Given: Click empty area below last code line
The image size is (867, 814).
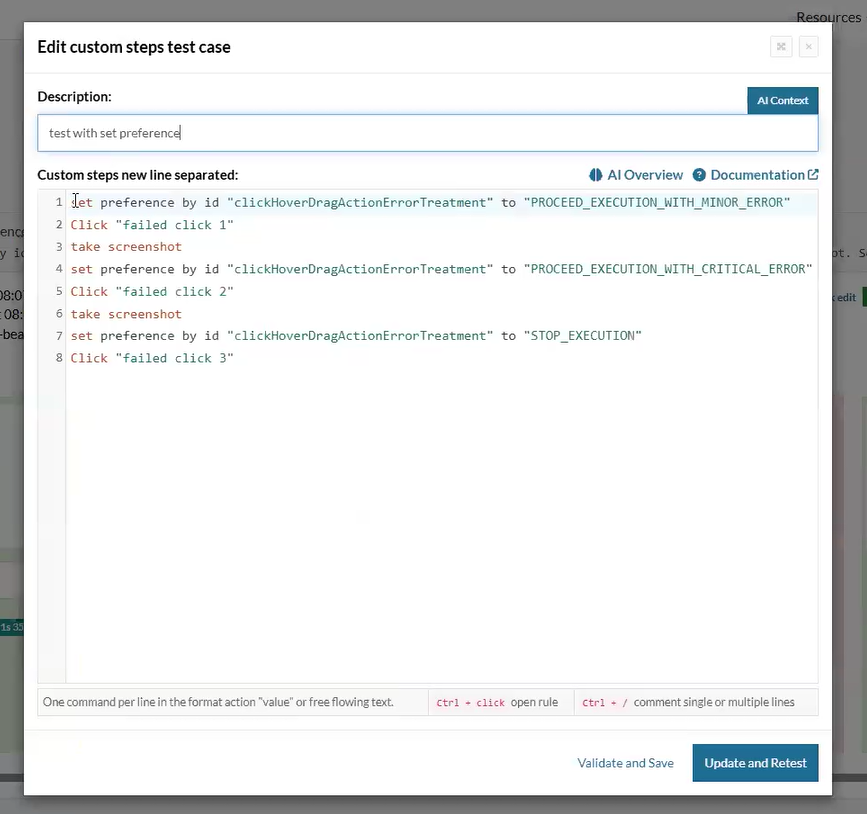Looking at the screenshot, I should click(x=440, y=520).
